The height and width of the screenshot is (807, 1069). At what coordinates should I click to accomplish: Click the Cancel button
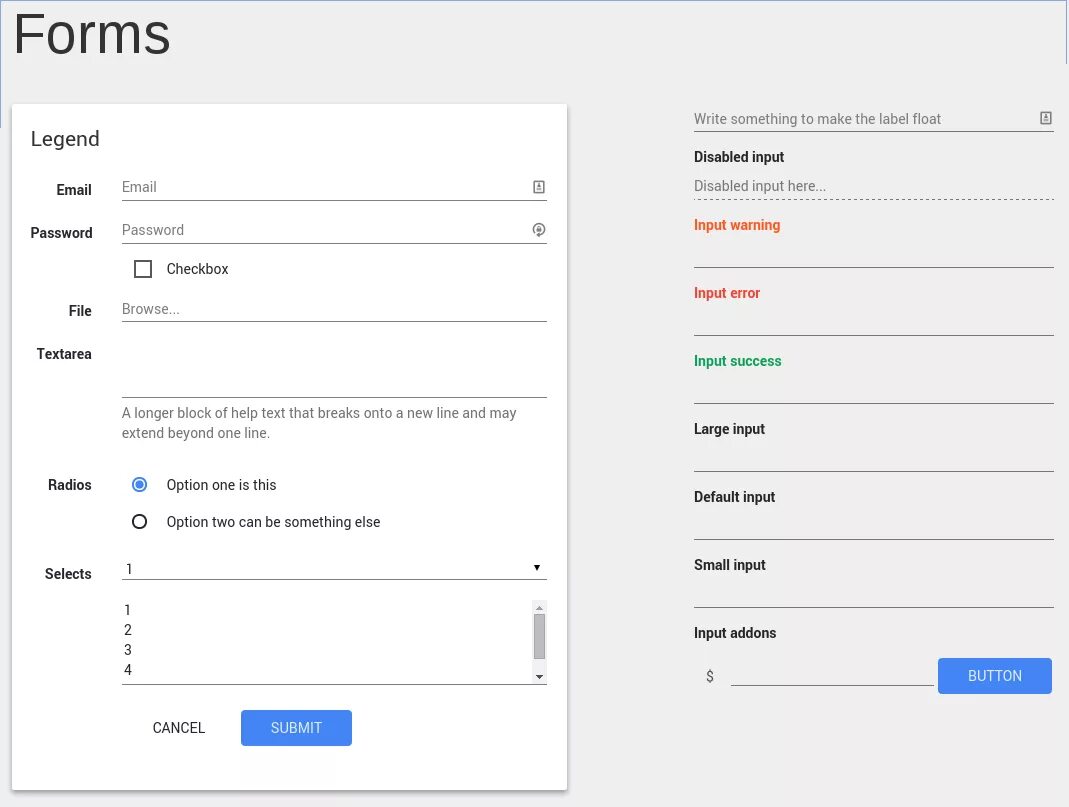[179, 728]
